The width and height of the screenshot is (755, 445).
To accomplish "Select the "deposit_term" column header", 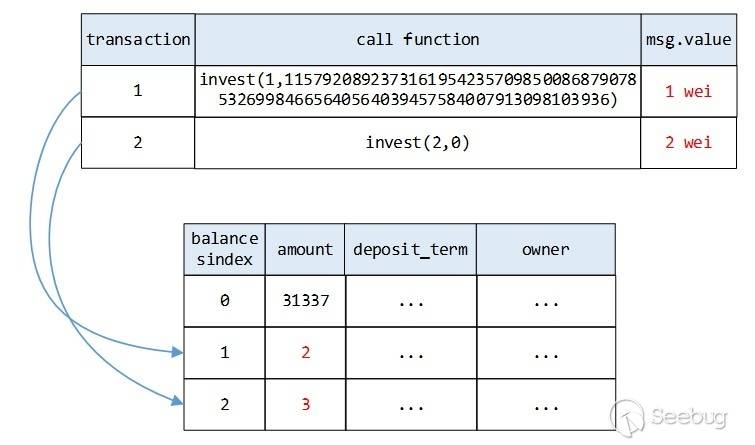I will point(410,249).
